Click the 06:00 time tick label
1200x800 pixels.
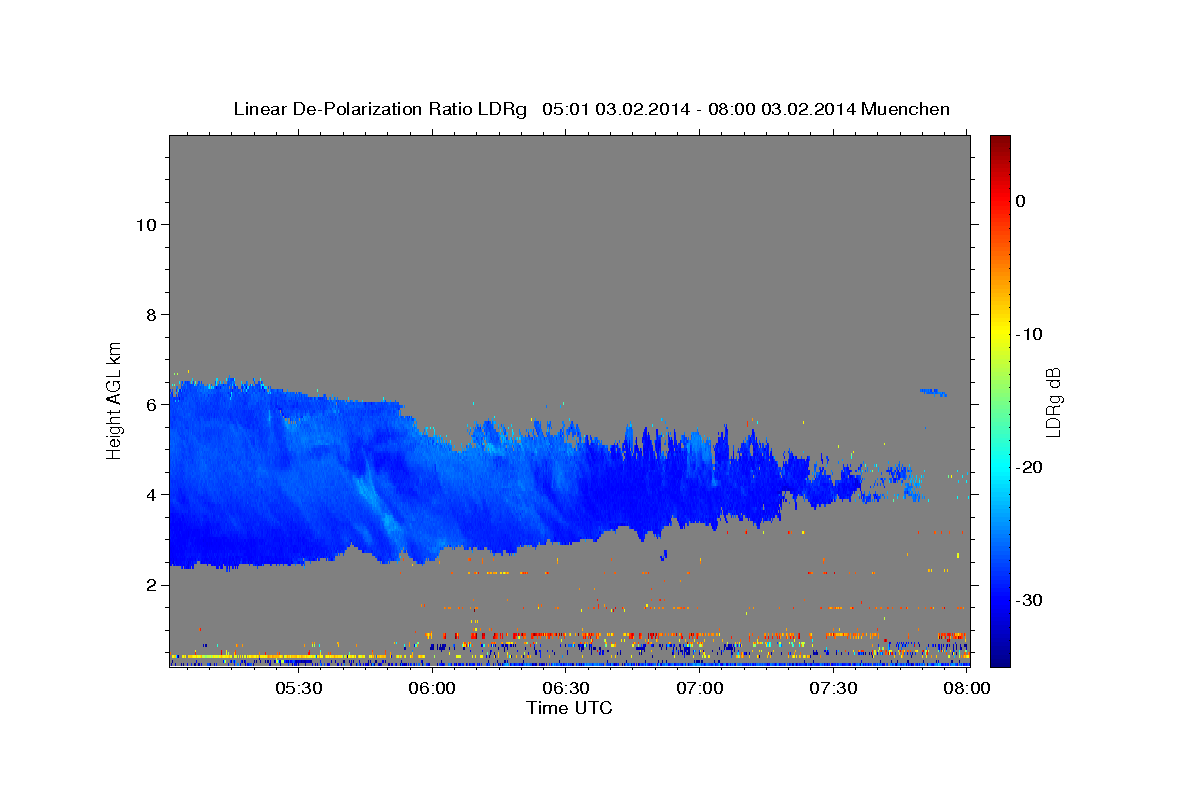(x=432, y=688)
